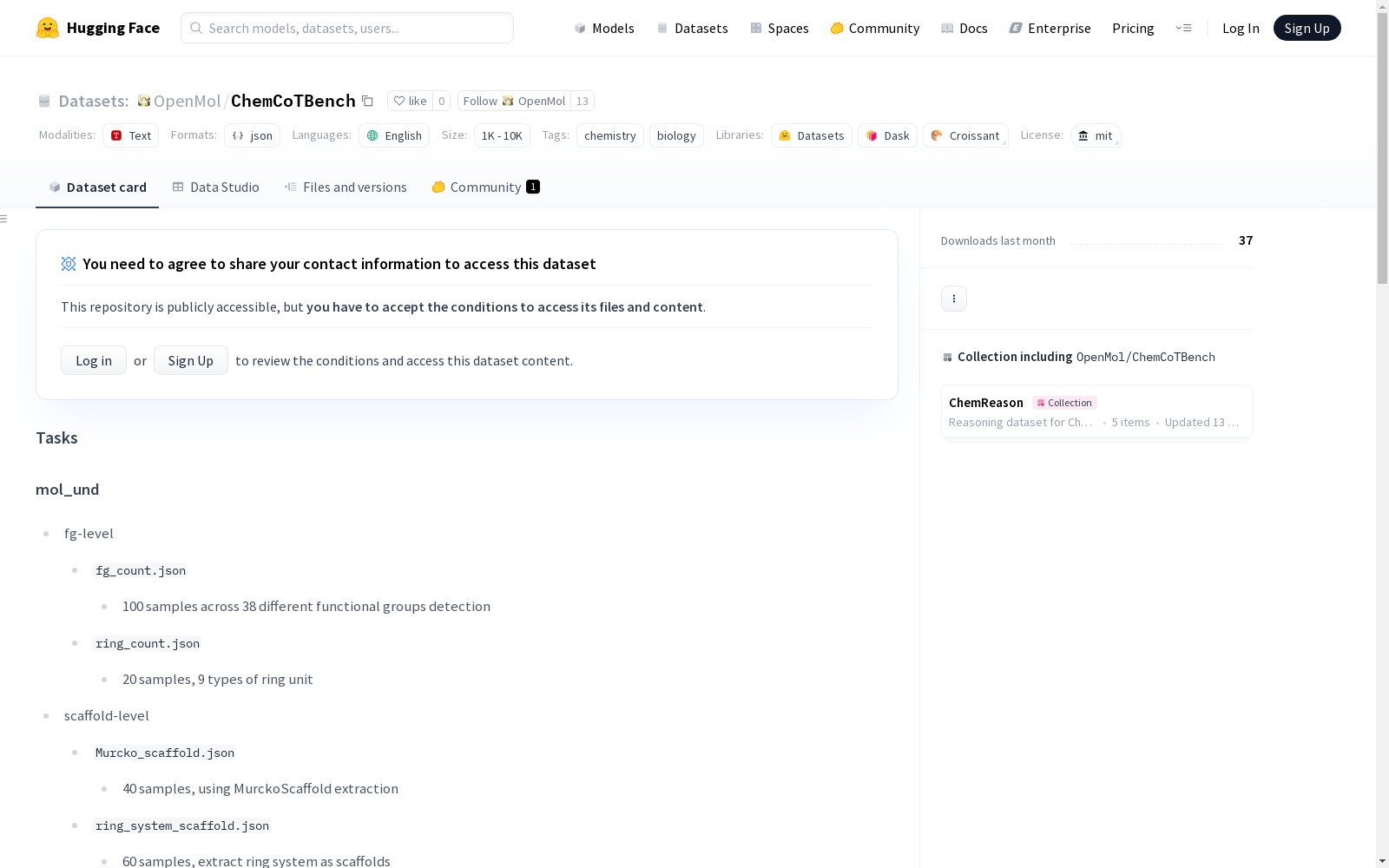Click the like count number

(x=441, y=101)
